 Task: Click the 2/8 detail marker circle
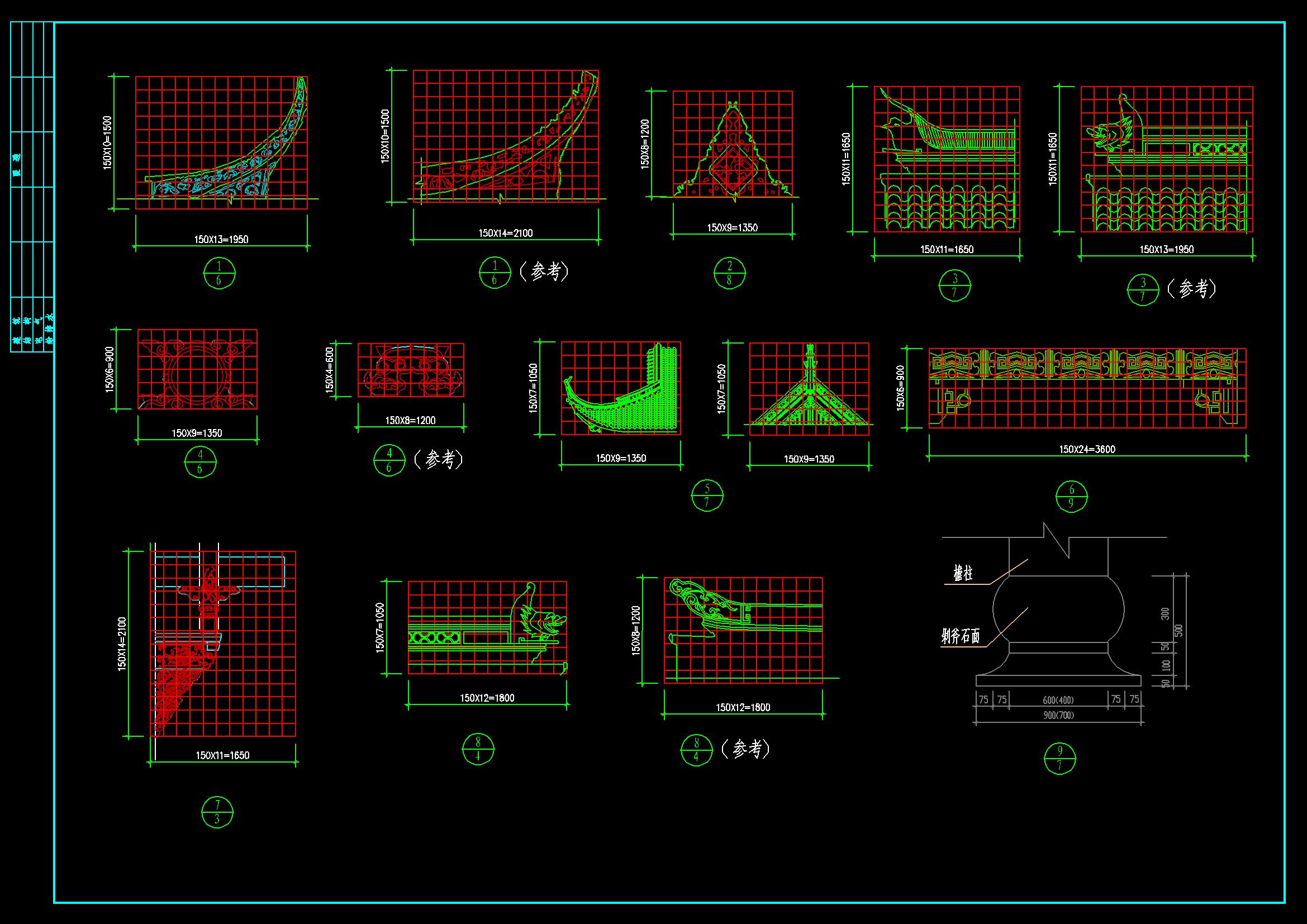tap(730, 273)
